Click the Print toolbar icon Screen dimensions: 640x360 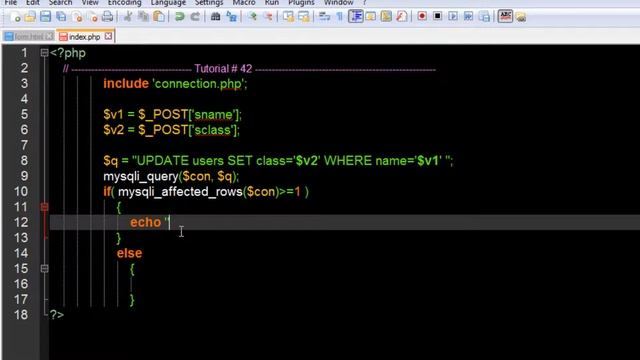tap(107, 17)
